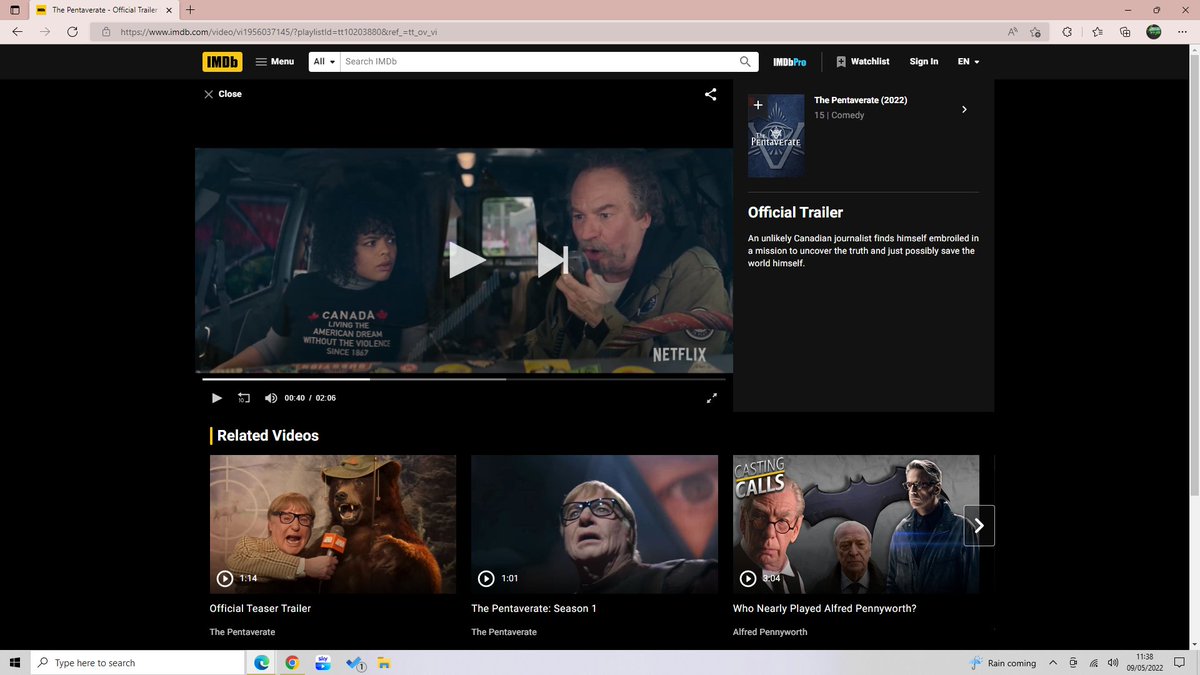Show next related videos arrow
Viewport: 1200px width, 675px height.
(x=979, y=525)
